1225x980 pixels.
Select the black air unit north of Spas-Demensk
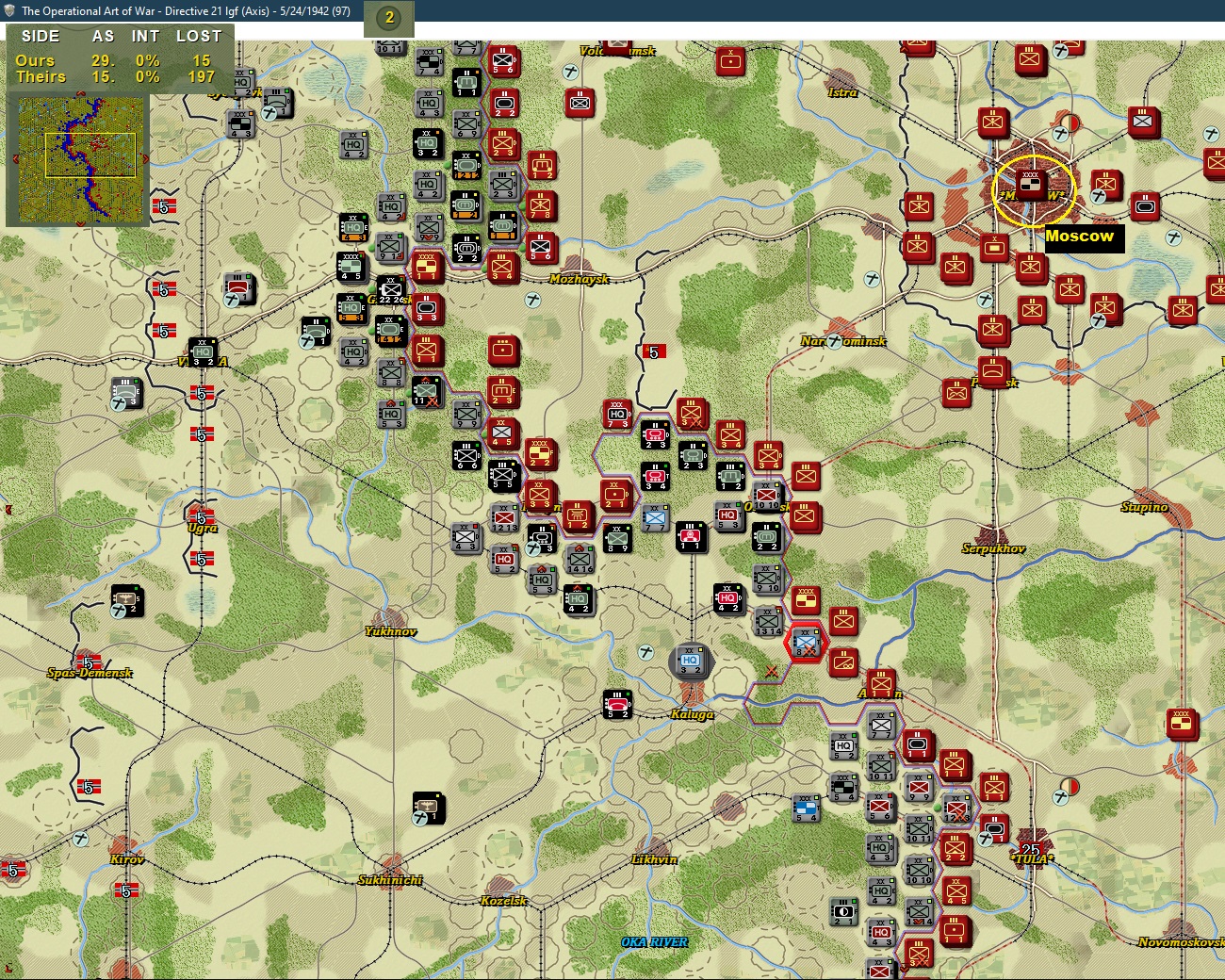(126, 599)
